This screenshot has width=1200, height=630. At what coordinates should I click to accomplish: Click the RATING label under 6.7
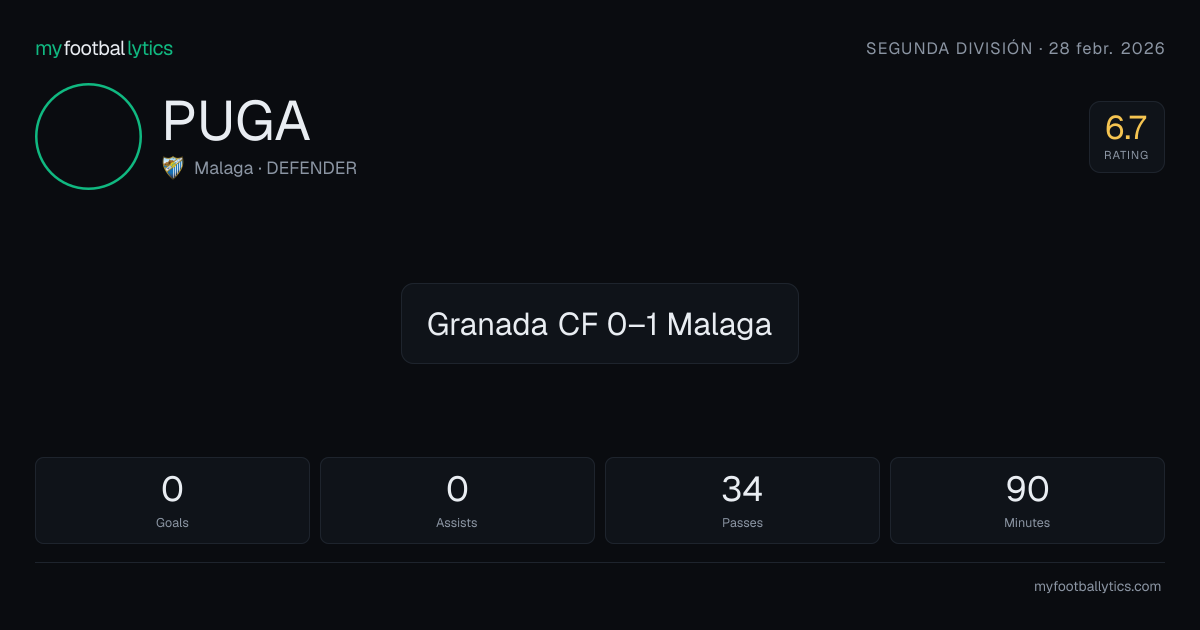click(1127, 155)
